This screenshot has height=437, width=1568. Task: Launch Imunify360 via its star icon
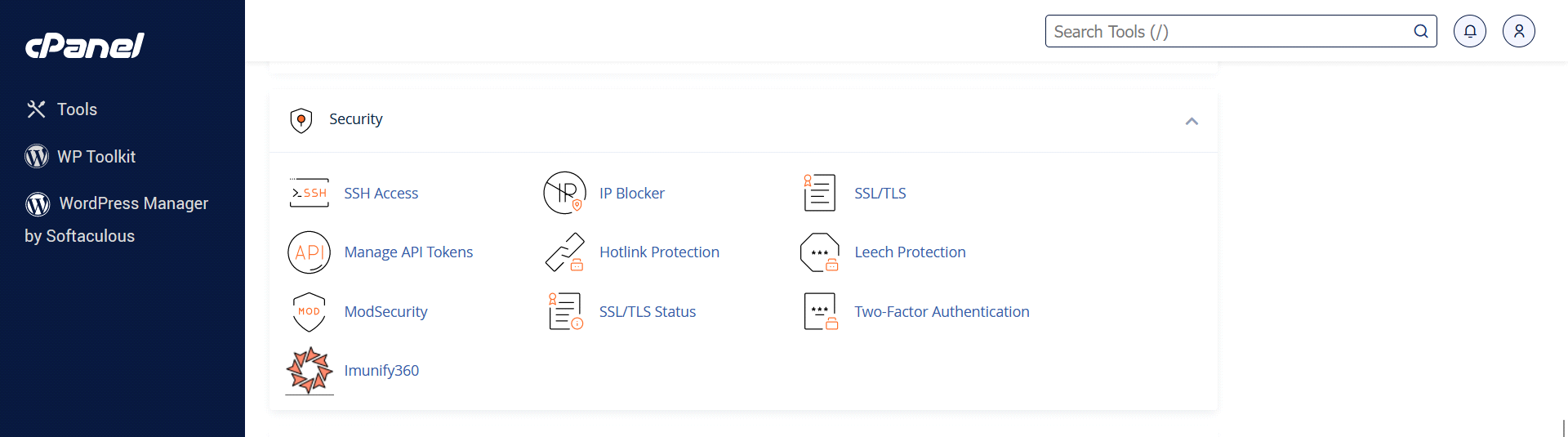tap(310, 371)
